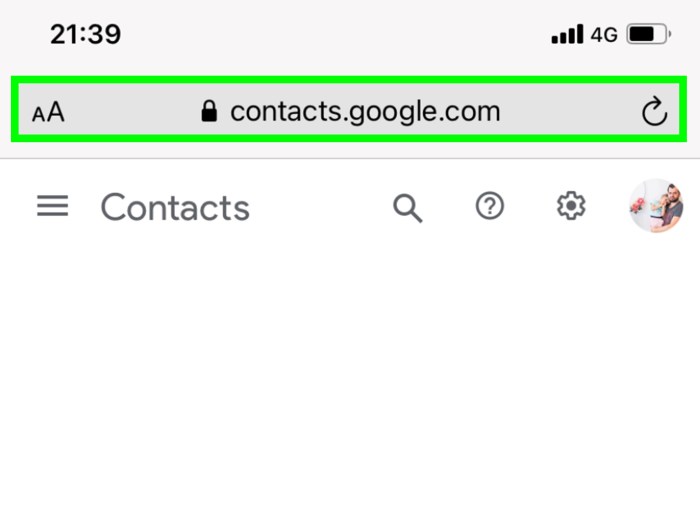Tap the gap below the address bar
This screenshot has height=525, width=700.
(x=350, y=149)
